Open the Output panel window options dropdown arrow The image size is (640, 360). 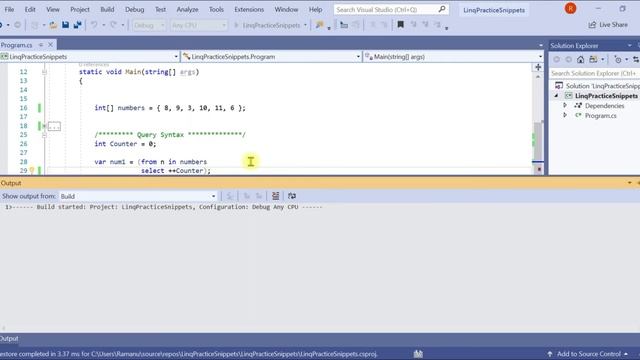[629, 183]
